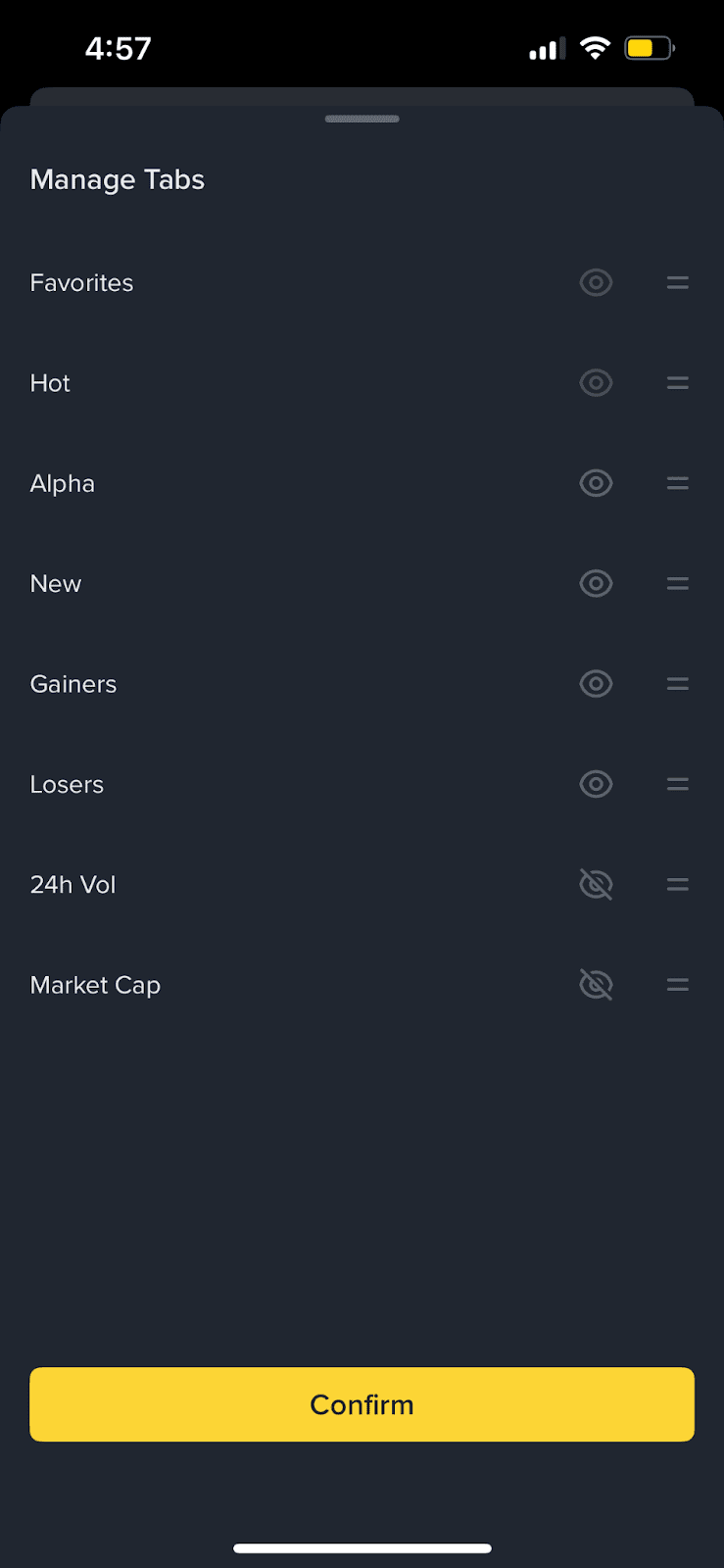Toggle Gainers tab visibility off
Image resolution: width=724 pixels, height=1568 pixels.
[596, 684]
